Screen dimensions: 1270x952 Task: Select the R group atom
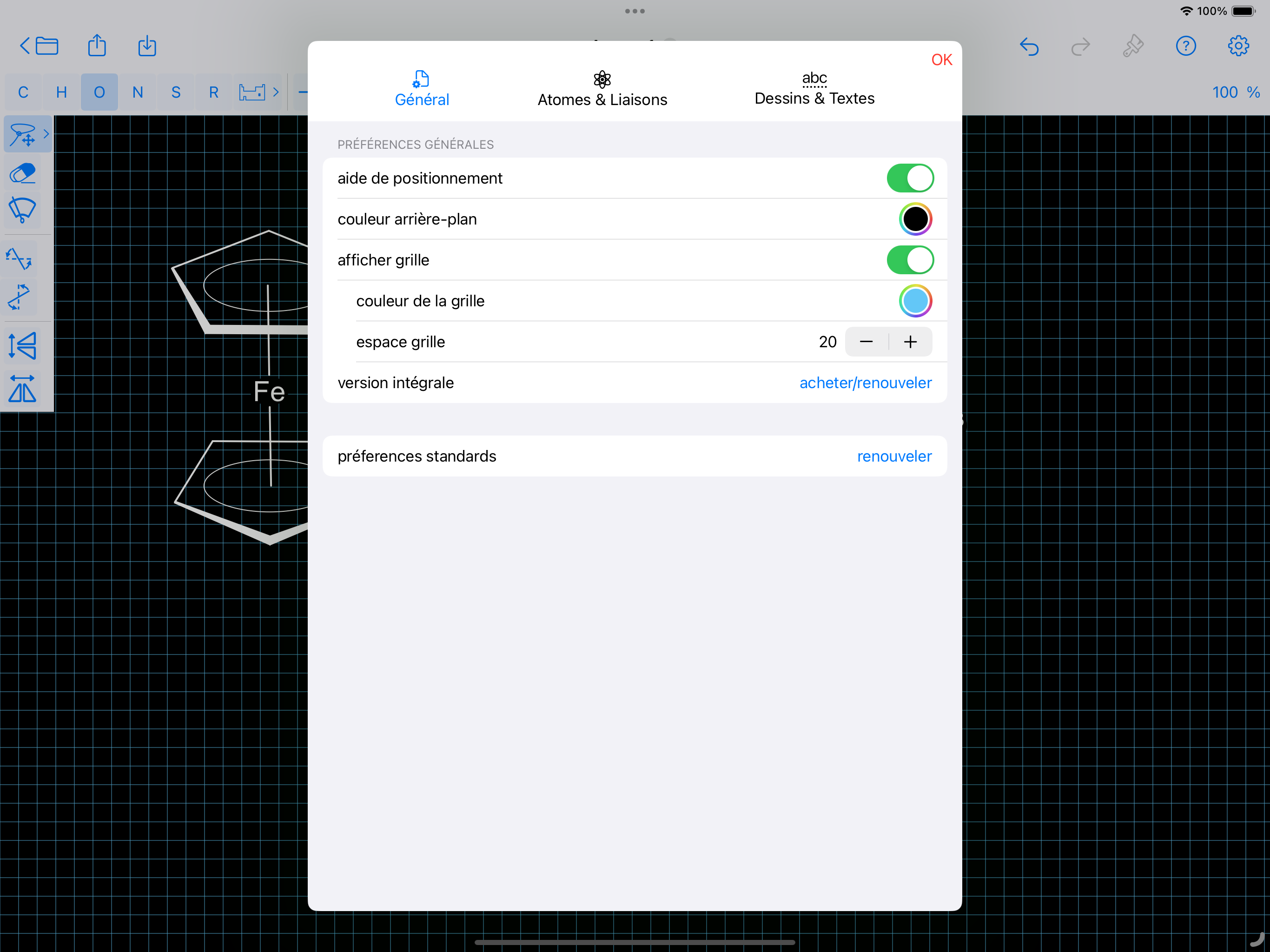(x=213, y=92)
